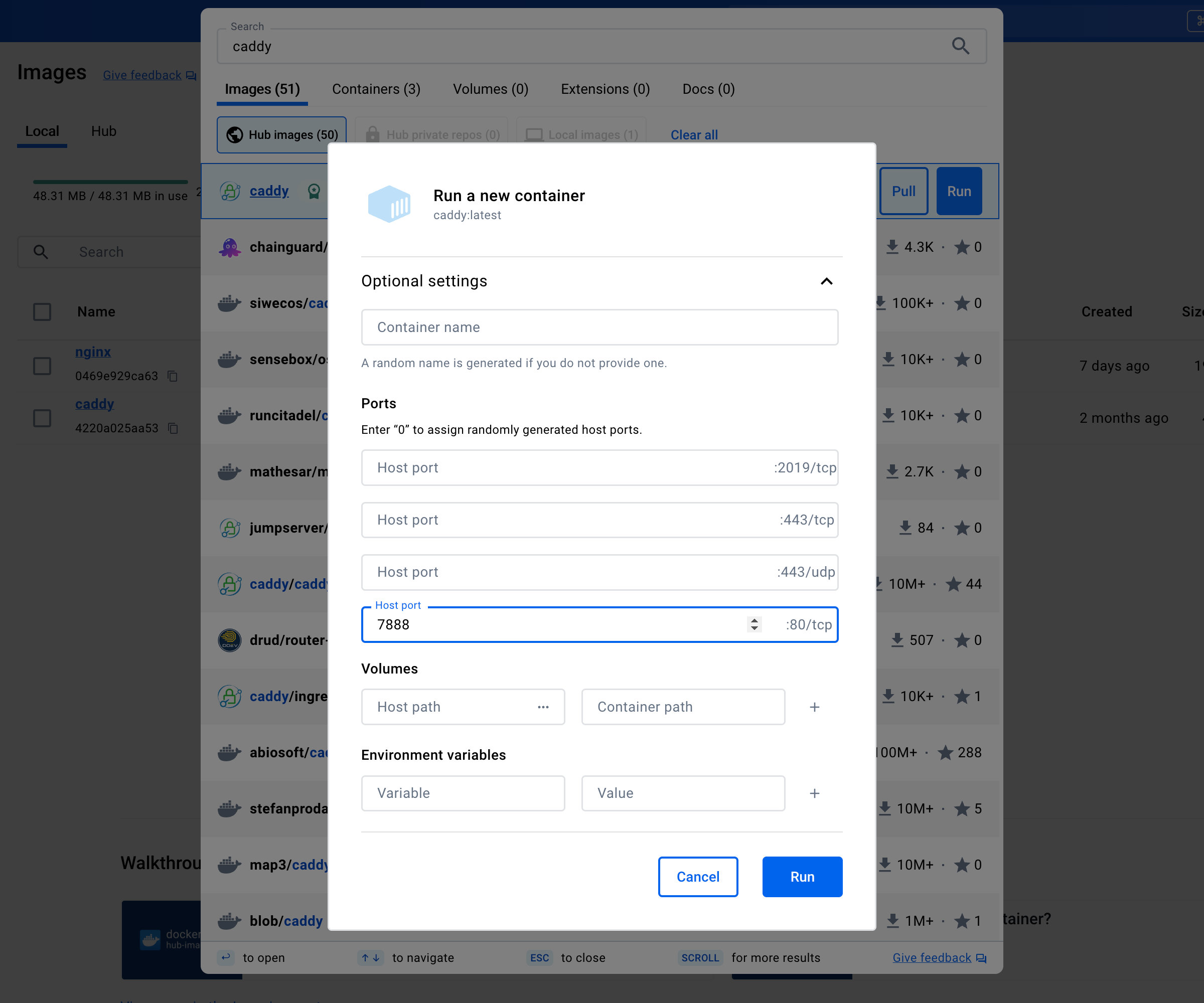Collapse the Optional settings section
Image resolution: width=1204 pixels, height=1003 pixels.
(x=826, y=281)
